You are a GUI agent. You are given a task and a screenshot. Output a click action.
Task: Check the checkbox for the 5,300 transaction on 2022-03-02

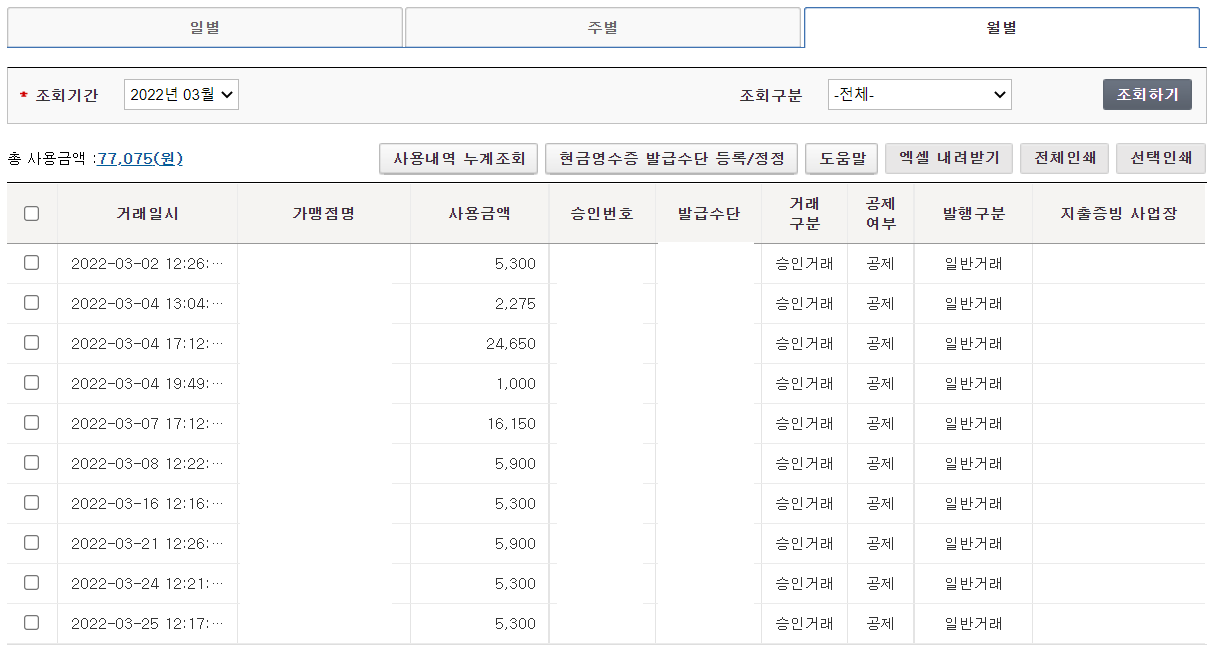31,263
